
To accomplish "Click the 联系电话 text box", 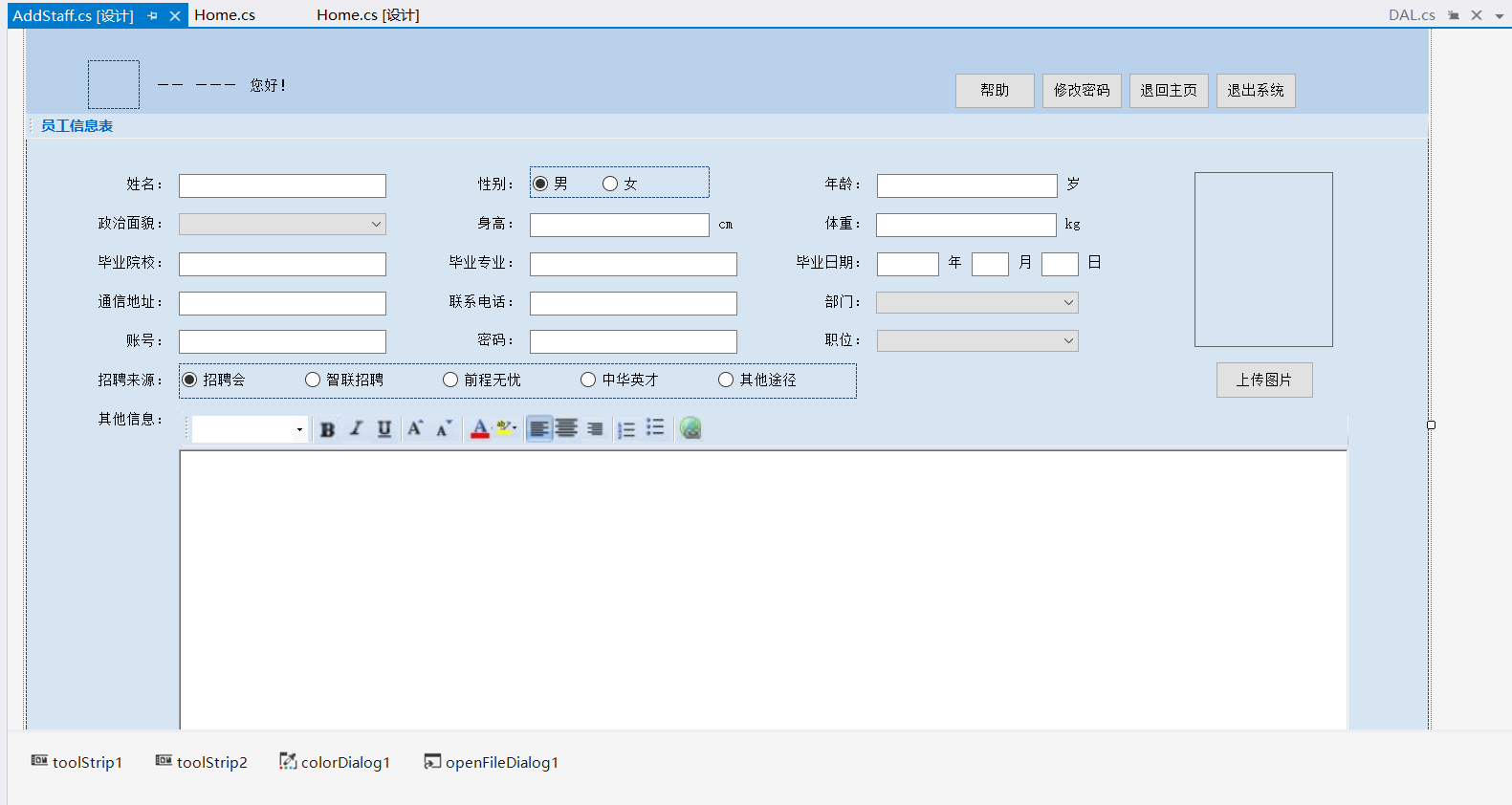I will click(633, 303).
